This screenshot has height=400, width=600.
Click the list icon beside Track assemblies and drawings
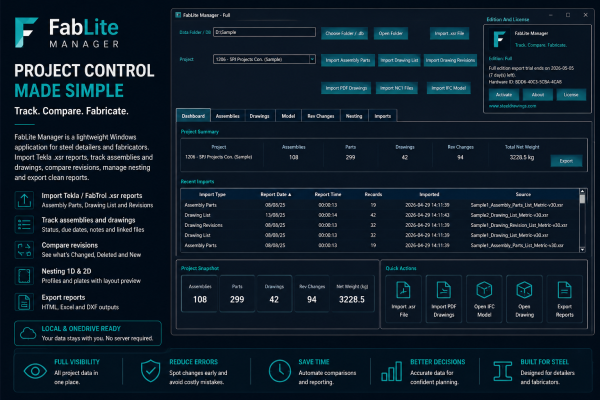click(24, 225)
